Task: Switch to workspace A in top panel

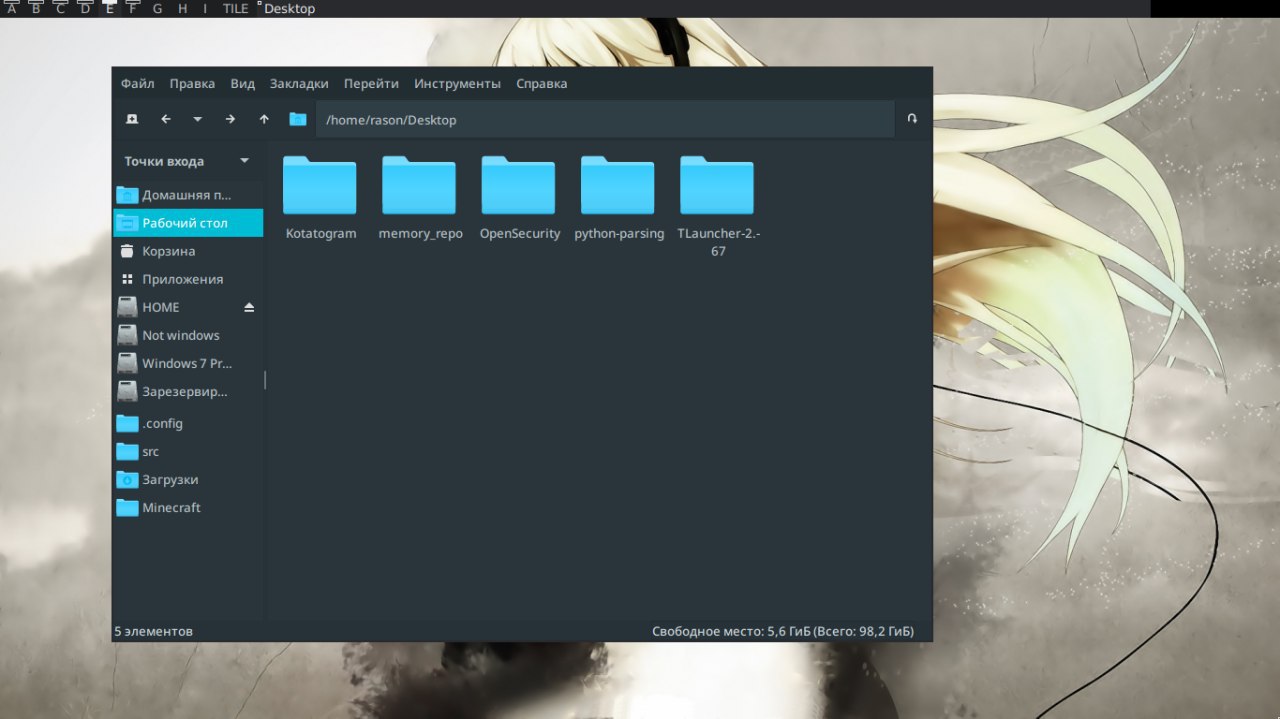Action: [x=12, y=8]
